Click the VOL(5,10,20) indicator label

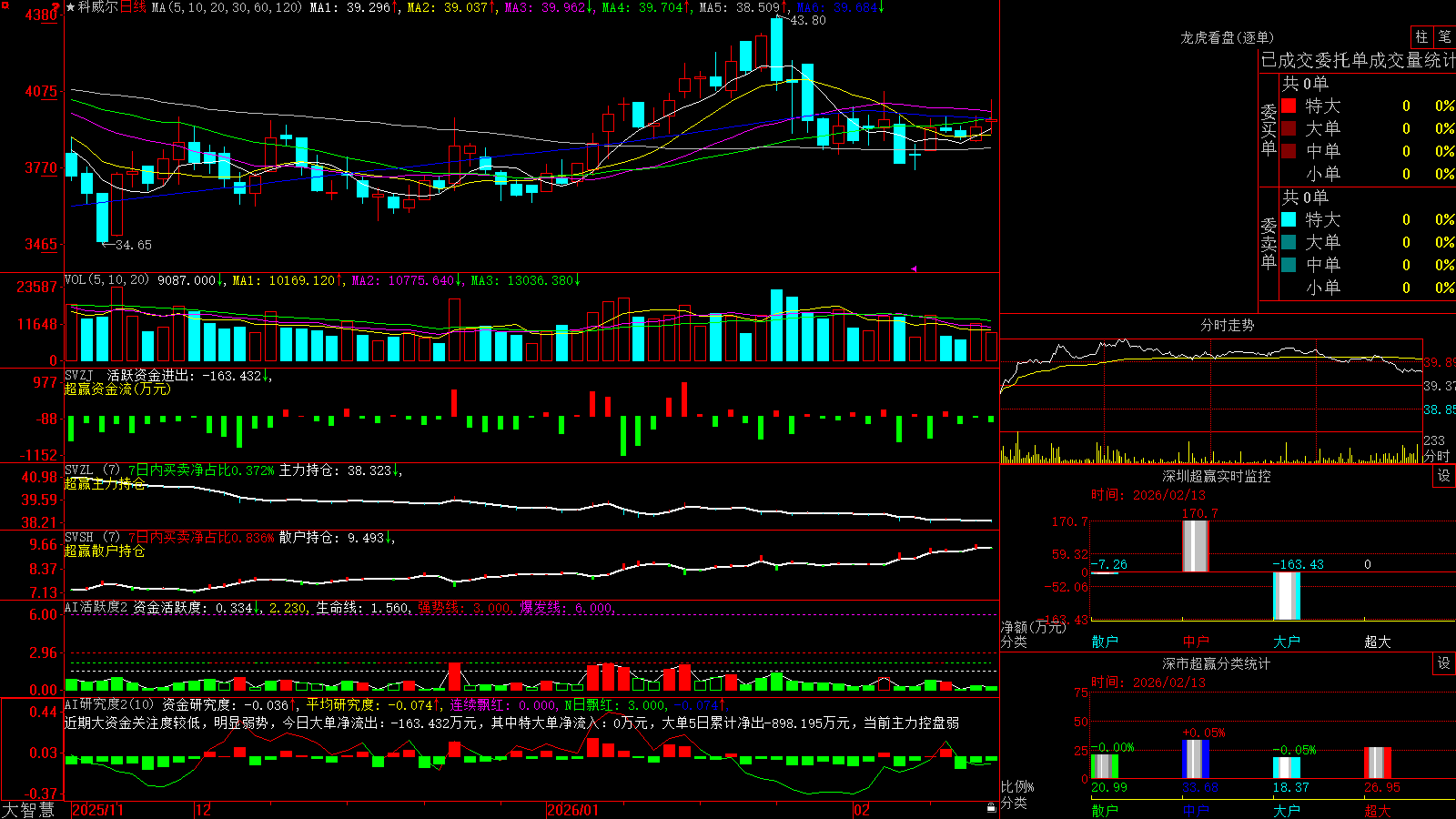point(106,280)
